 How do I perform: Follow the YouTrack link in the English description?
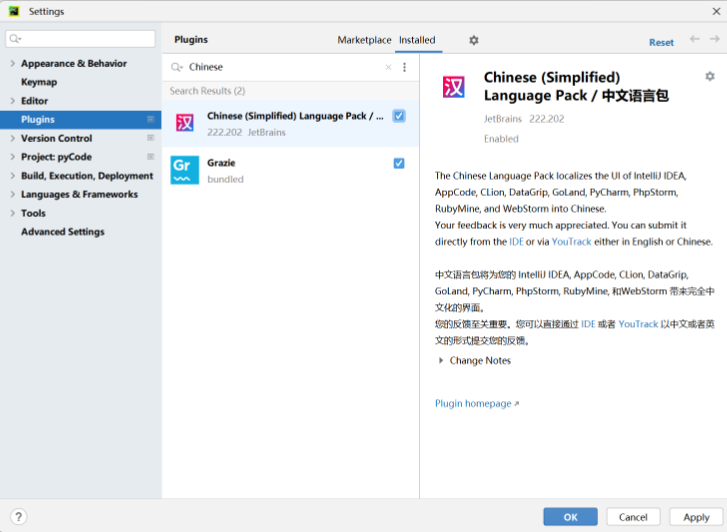[x=571, y=242]
